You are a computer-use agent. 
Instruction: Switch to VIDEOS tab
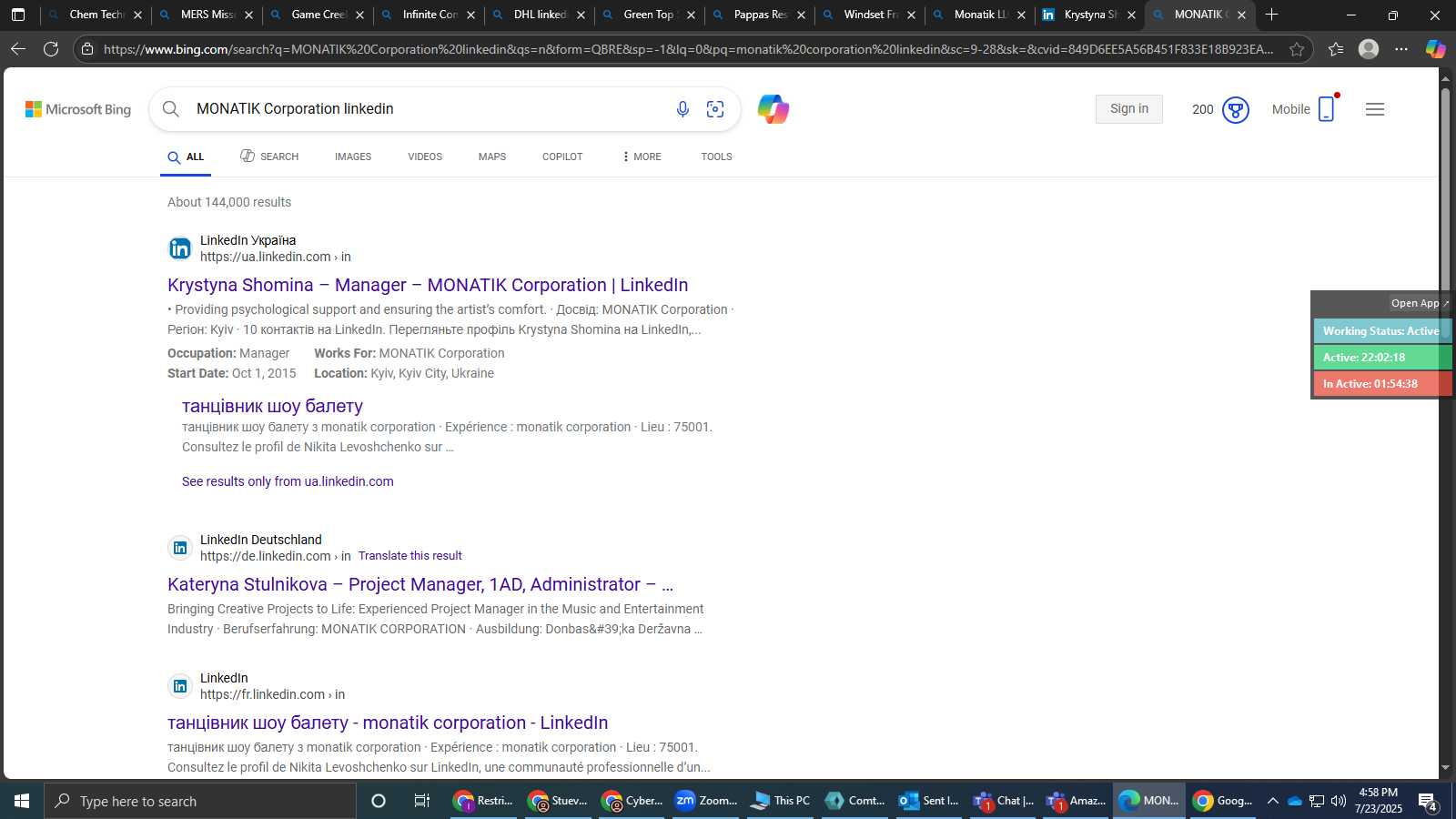pos(425,157)
